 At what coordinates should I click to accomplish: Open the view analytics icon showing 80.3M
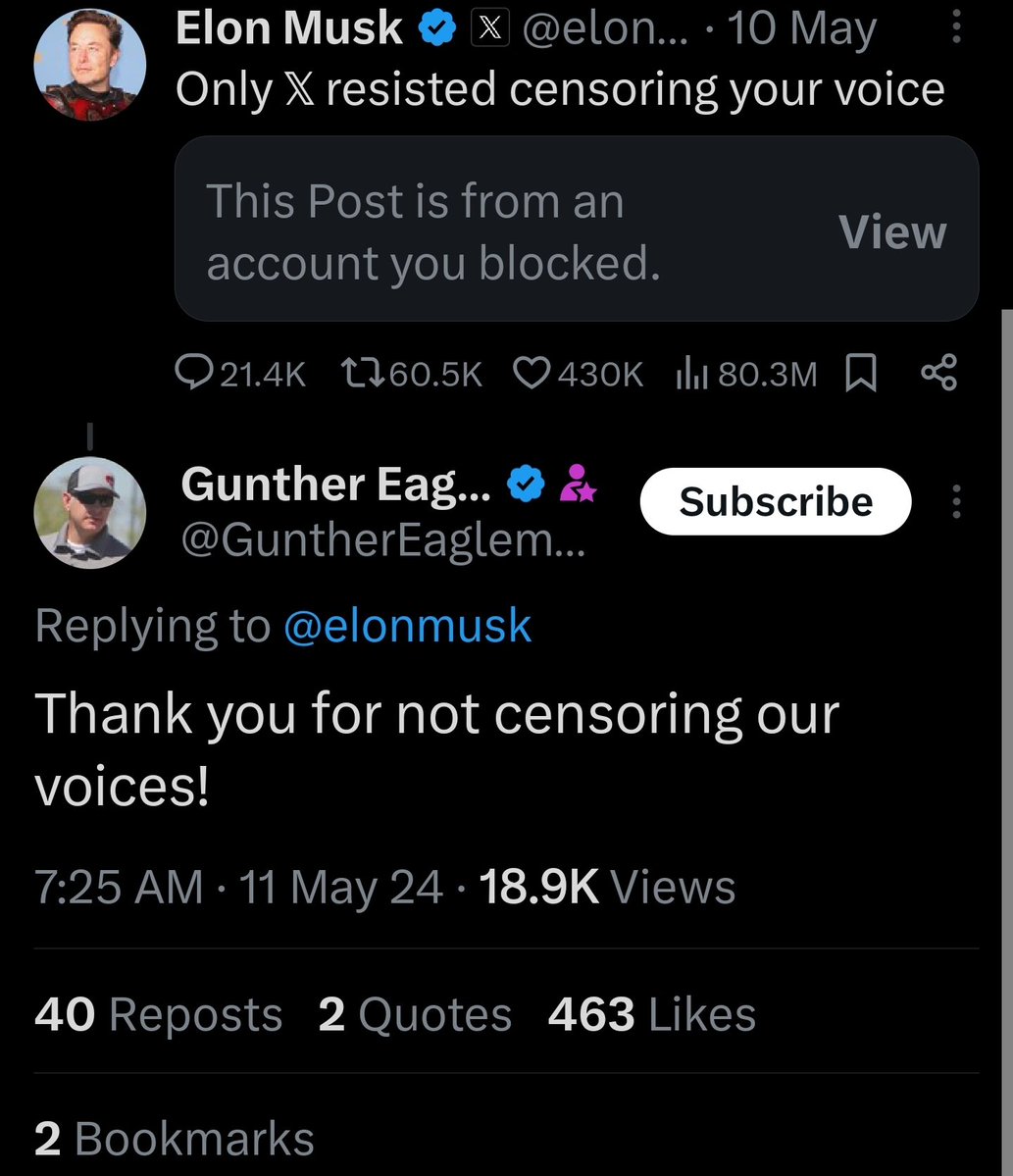click(691, 374)
